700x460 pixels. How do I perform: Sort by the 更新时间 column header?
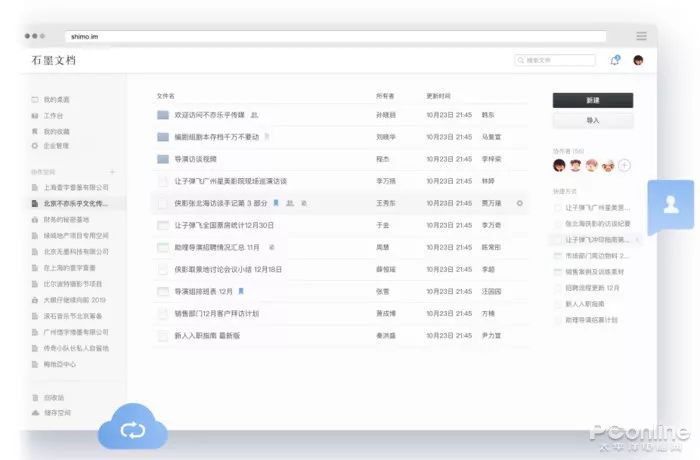438,96
